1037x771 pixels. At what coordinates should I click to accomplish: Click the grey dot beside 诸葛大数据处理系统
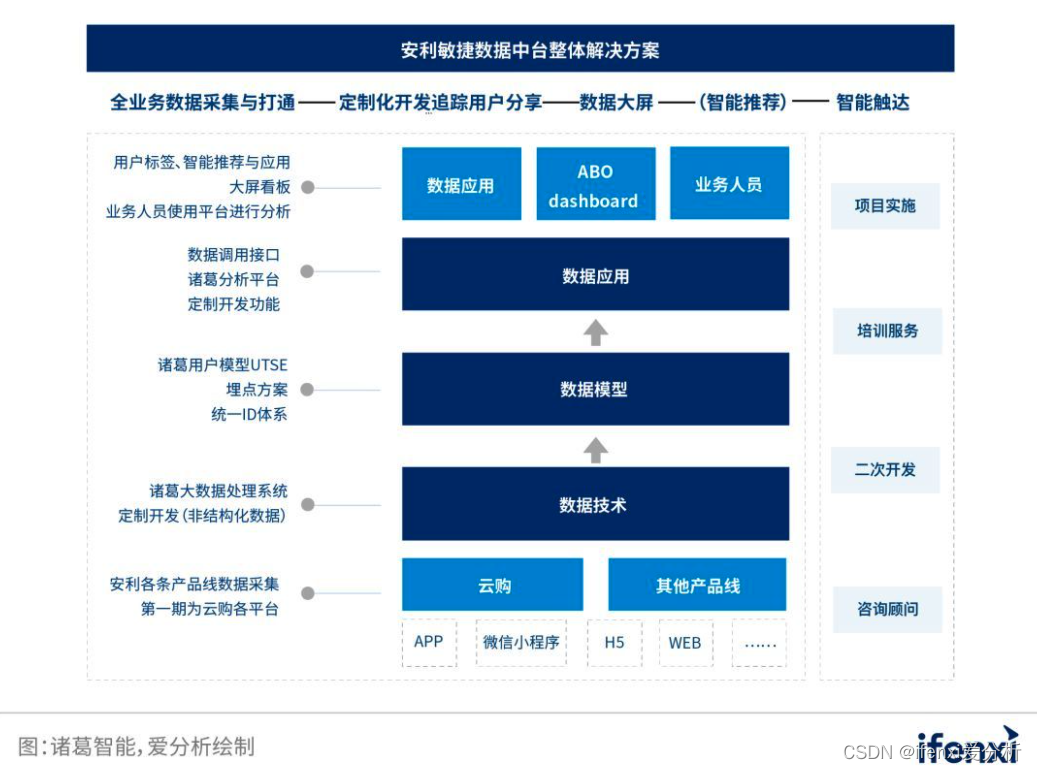coord(308,505)
